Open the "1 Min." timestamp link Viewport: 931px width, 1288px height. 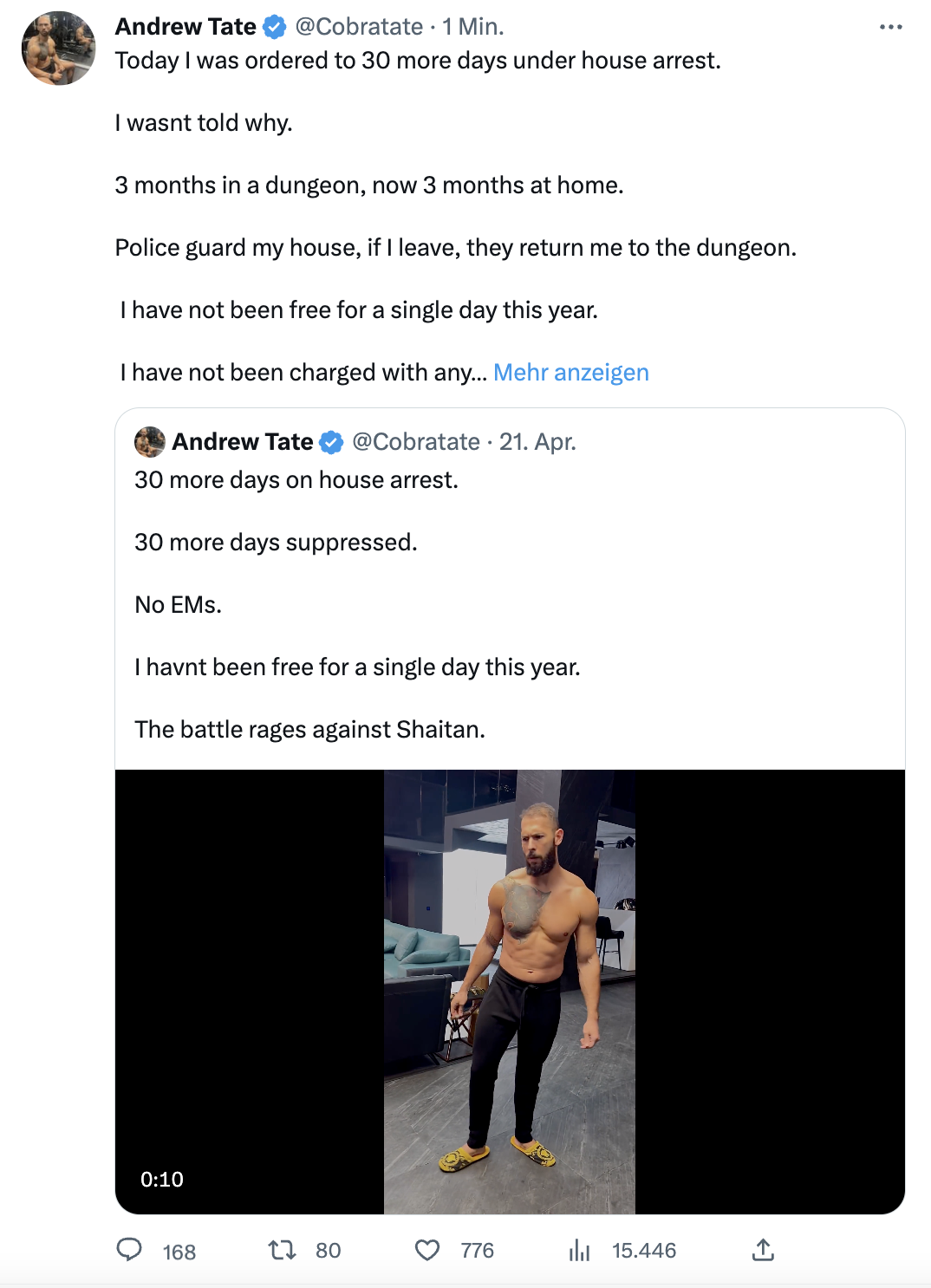pos(472,27)
